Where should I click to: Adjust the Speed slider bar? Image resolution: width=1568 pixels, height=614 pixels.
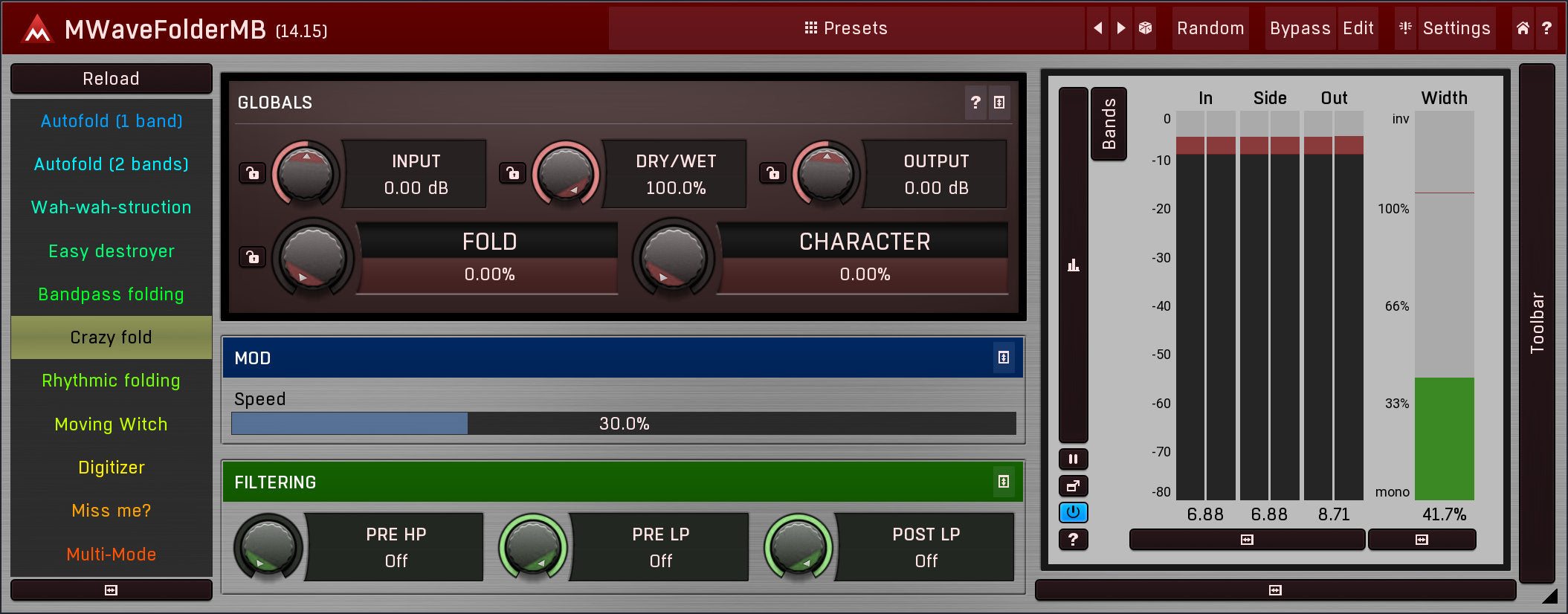tap(623, 424)
